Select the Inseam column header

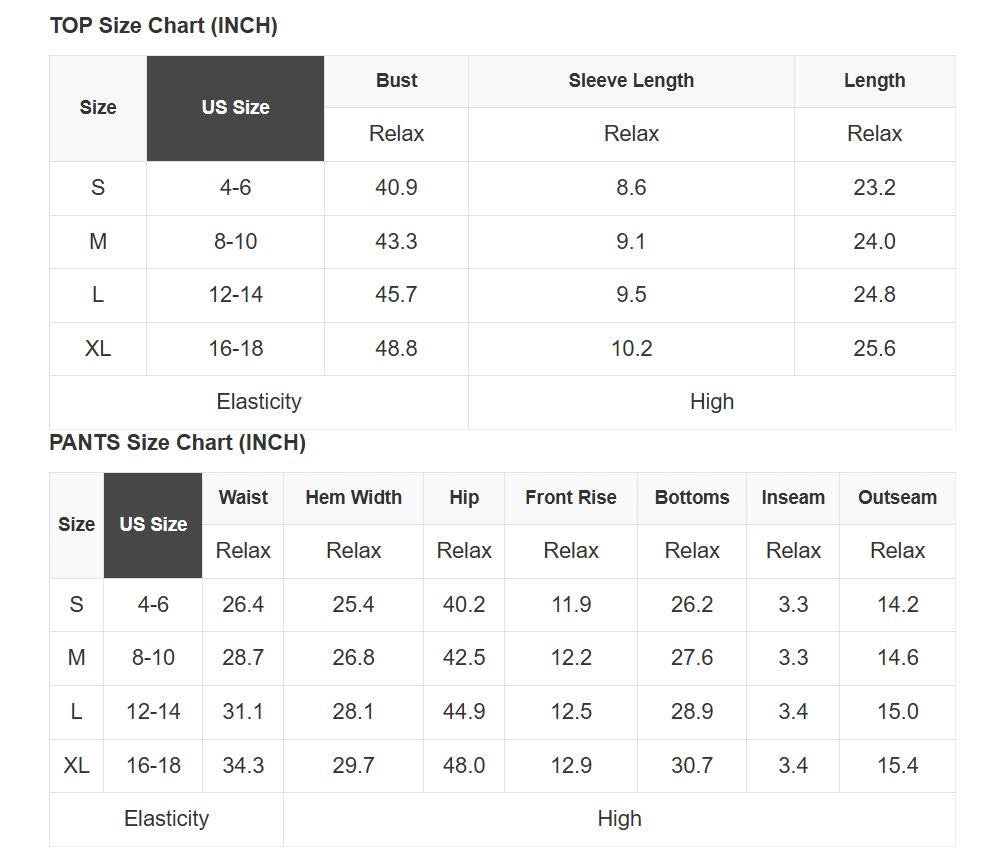[x=793, y=497]
